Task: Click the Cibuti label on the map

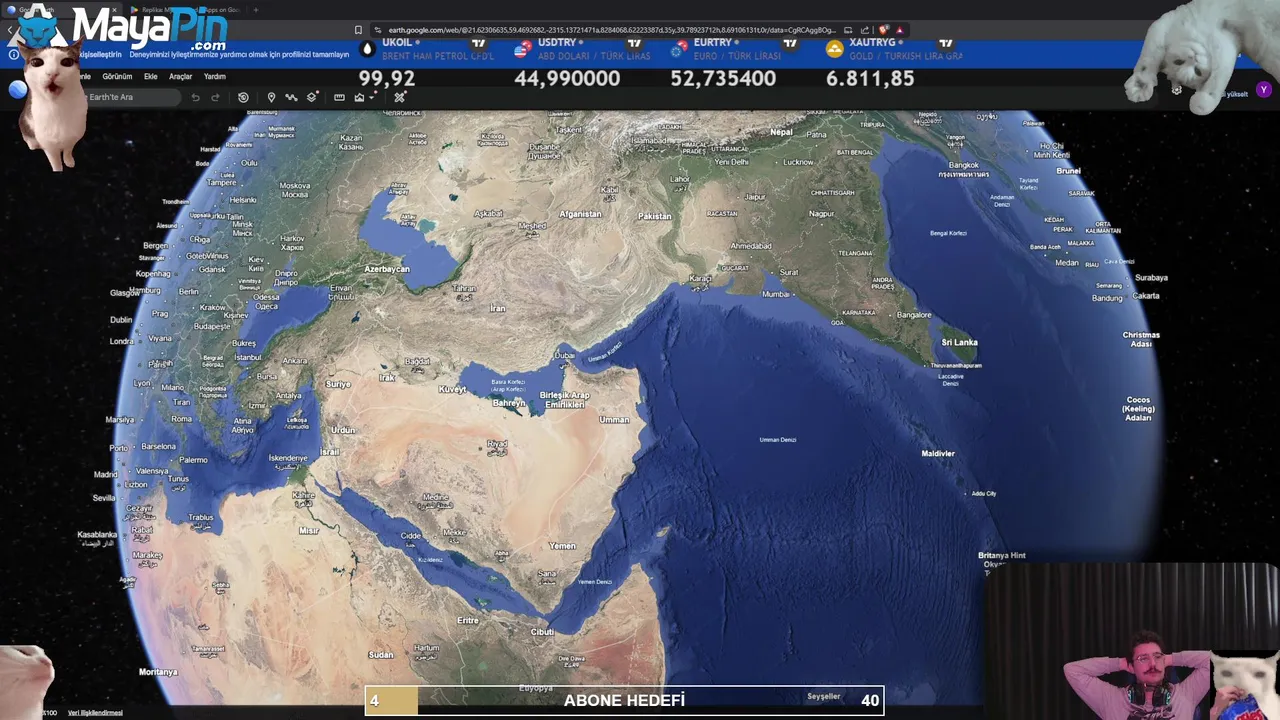Action: tap(542, 632)
